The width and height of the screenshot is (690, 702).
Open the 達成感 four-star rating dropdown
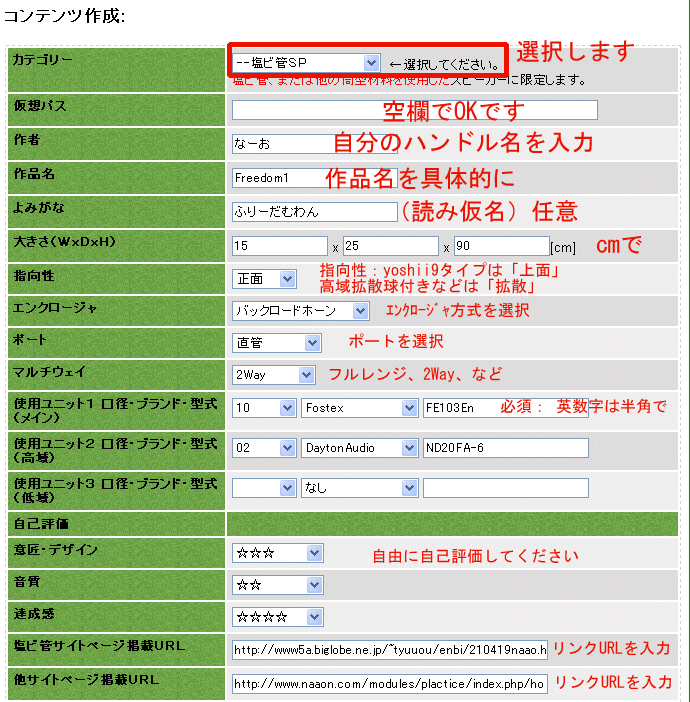coord(277,617)
